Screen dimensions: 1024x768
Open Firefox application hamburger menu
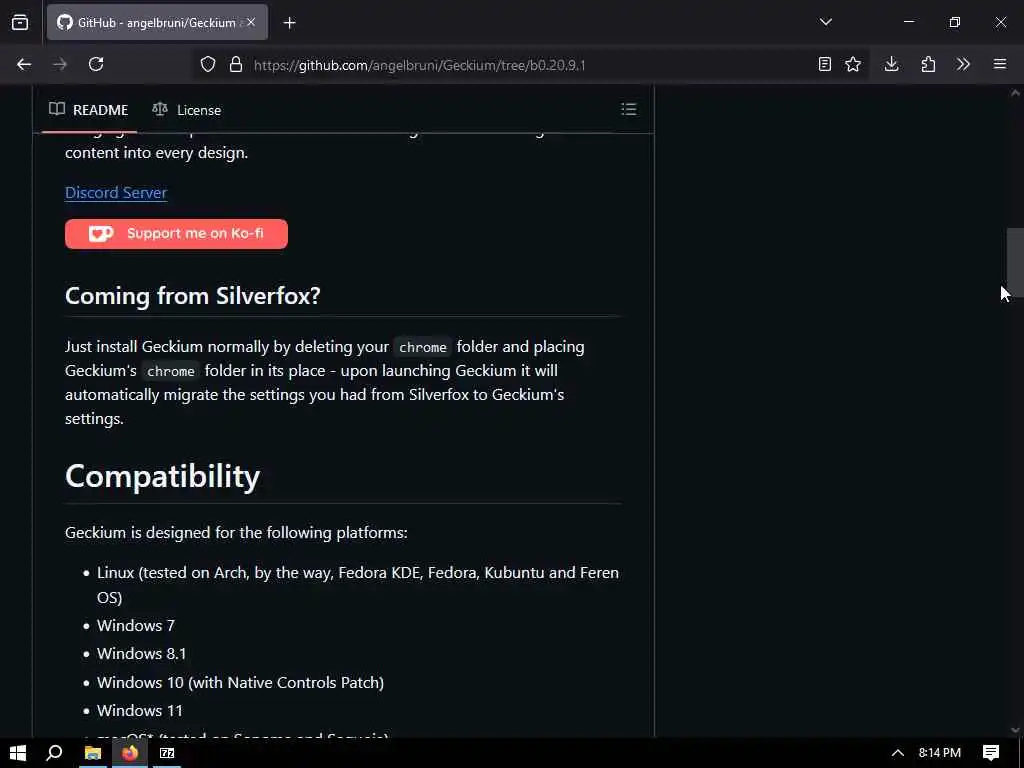pyautogui.click(x=1000, y=64)
